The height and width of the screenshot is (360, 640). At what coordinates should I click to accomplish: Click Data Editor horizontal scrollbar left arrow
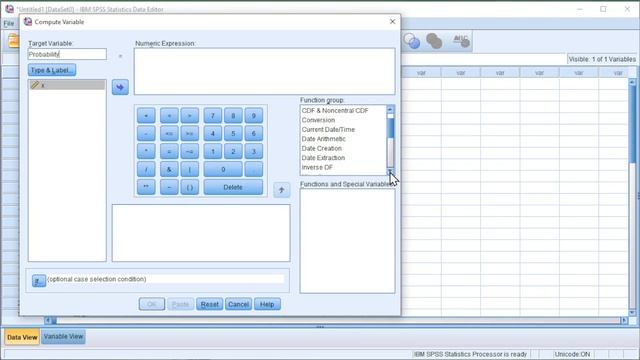pos(48,321)
